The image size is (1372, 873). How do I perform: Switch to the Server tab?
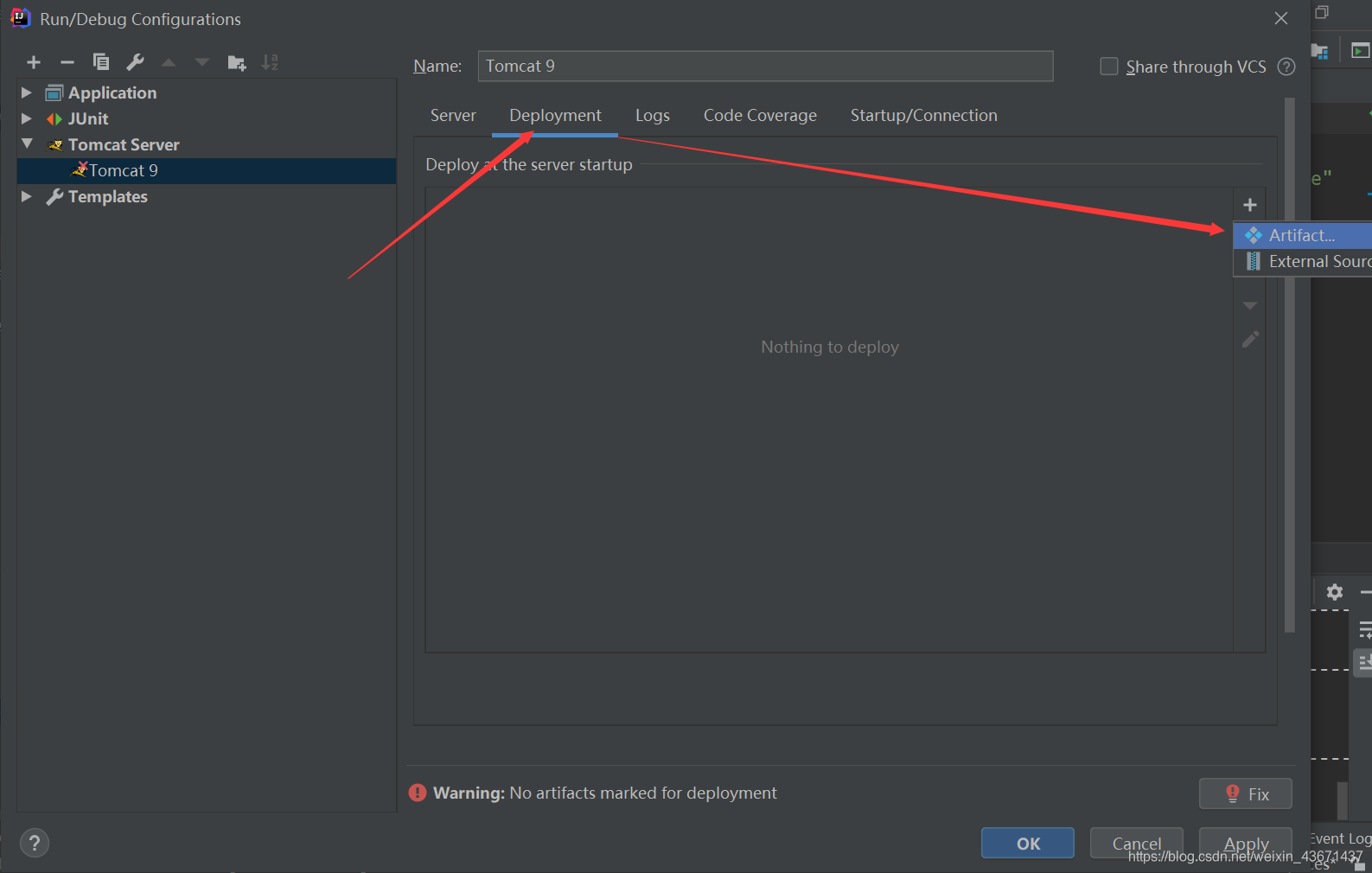(453, 115)
